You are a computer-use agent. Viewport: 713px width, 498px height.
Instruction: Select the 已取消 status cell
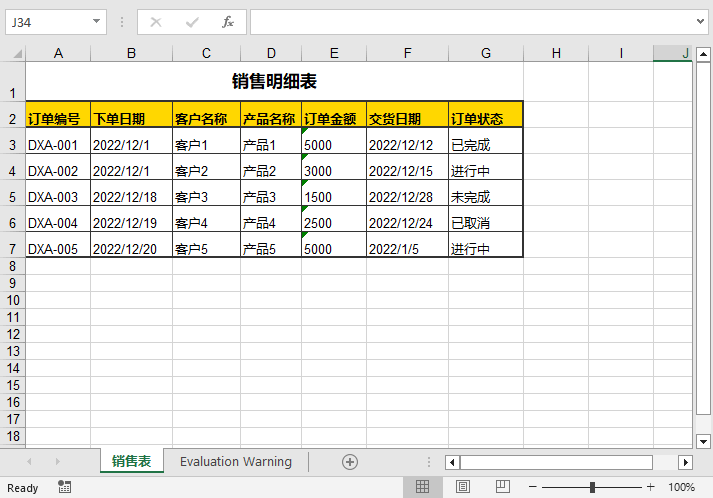[486, 218]
